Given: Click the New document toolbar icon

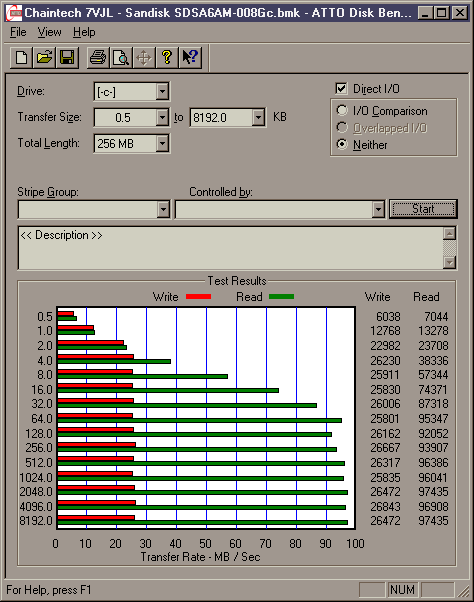Looking at the screenshot, I should tap(21, 58).
